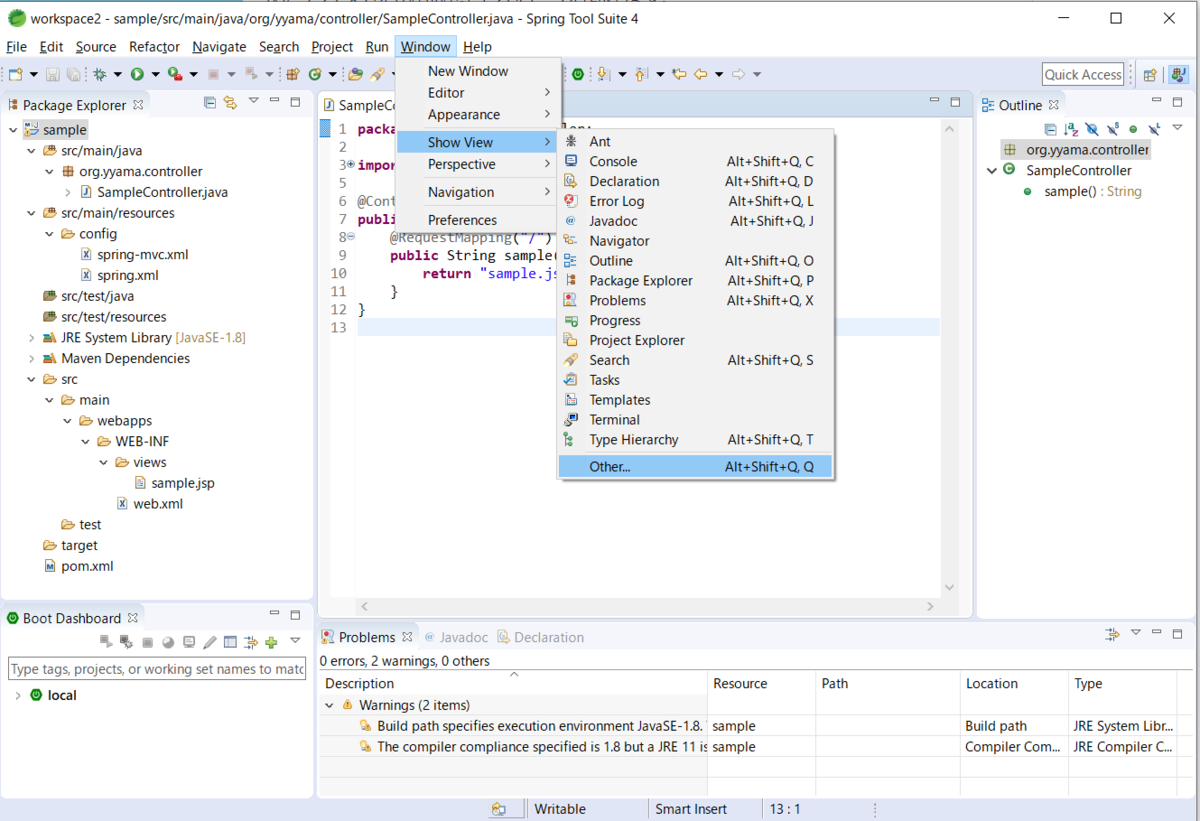Expand the JRE System Library node

pyautogui.click(x=31, y=337)
